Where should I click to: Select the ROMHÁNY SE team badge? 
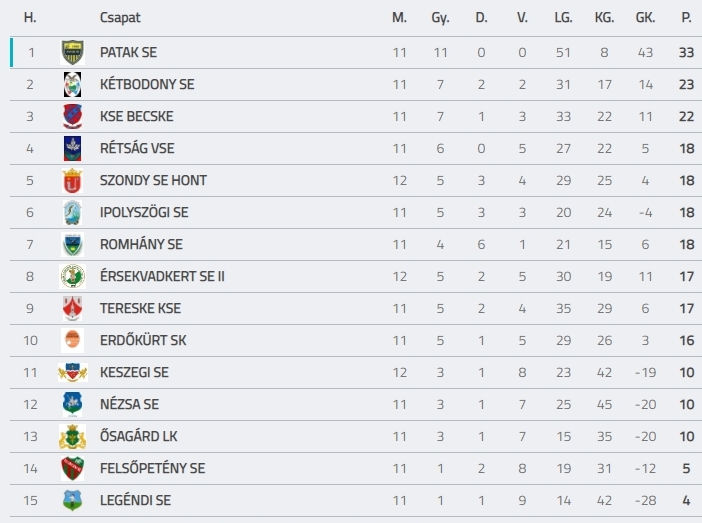pyautogui.click(x=72, y=244)
